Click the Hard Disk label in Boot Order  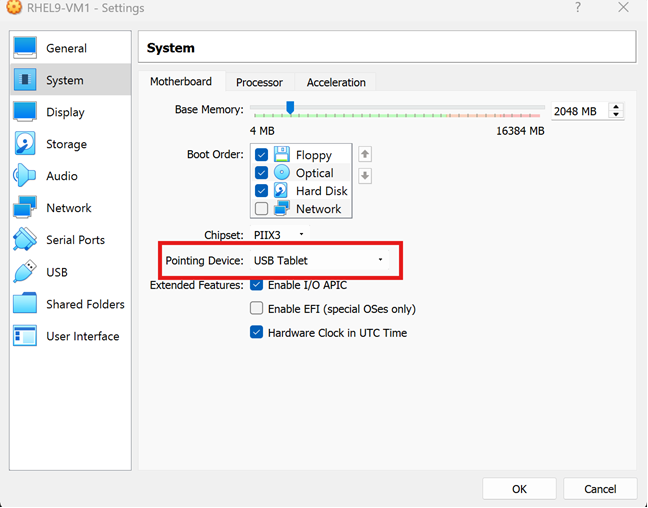[x=322, y=191]
